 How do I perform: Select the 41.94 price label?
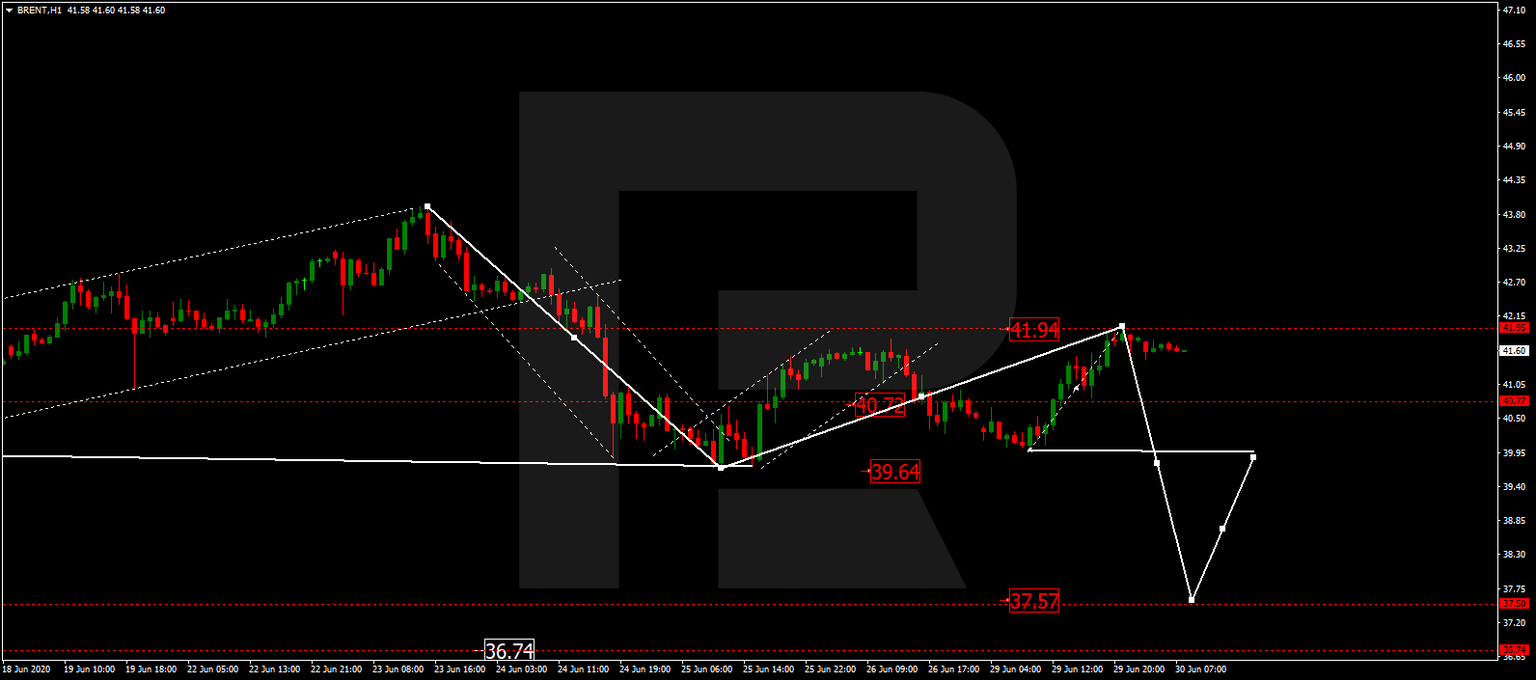click(1033, 329)
